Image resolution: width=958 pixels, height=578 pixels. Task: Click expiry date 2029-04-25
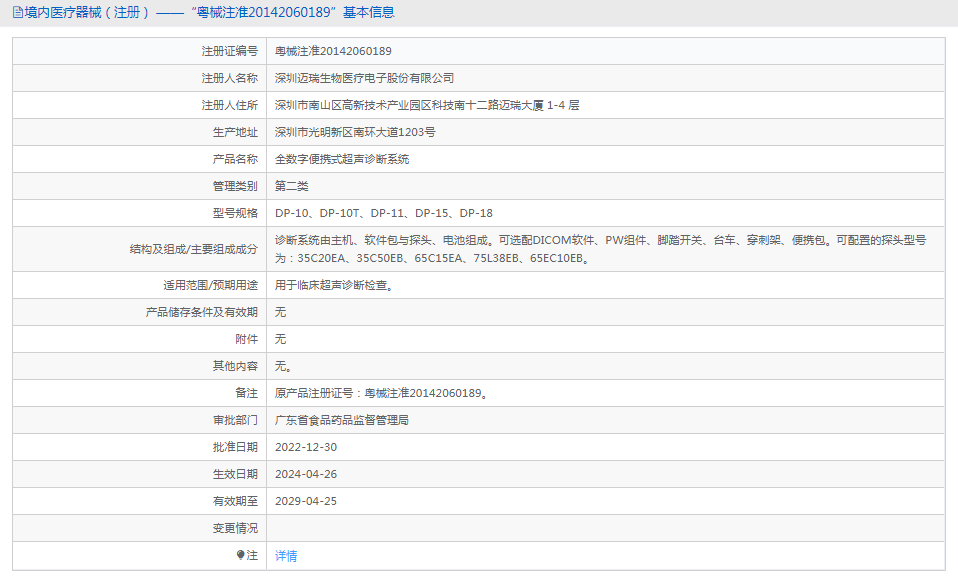(x=306, y=501)
